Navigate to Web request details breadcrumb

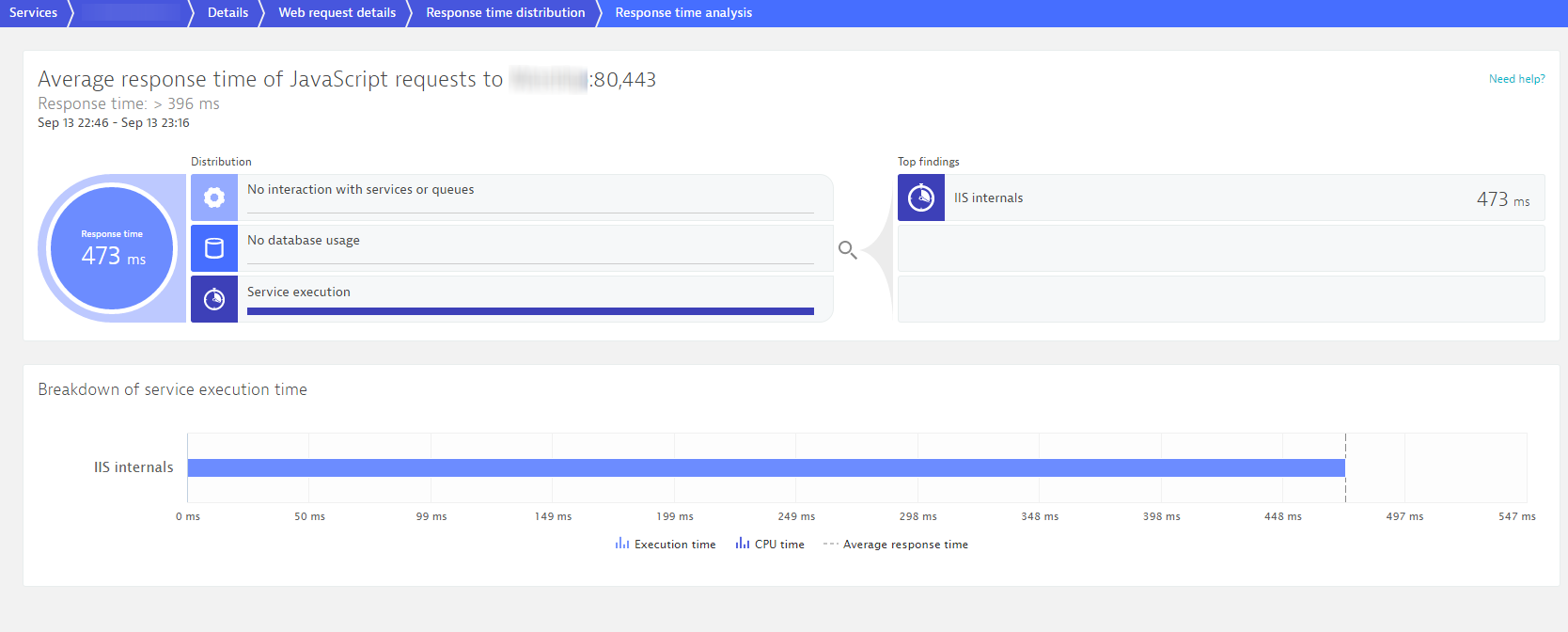337,13
